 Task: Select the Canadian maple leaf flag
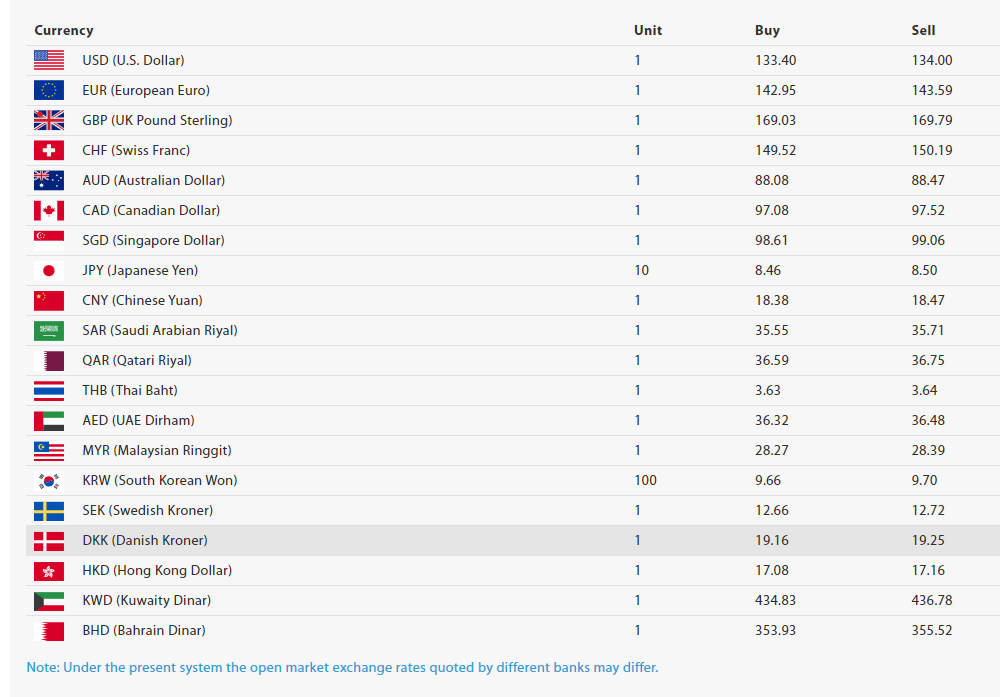(48, 210)
